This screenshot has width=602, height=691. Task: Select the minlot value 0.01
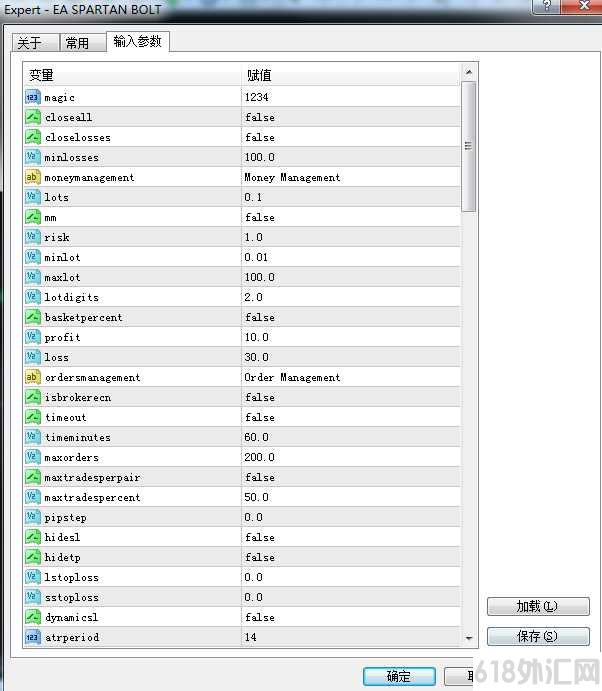[x=256, y=257]
